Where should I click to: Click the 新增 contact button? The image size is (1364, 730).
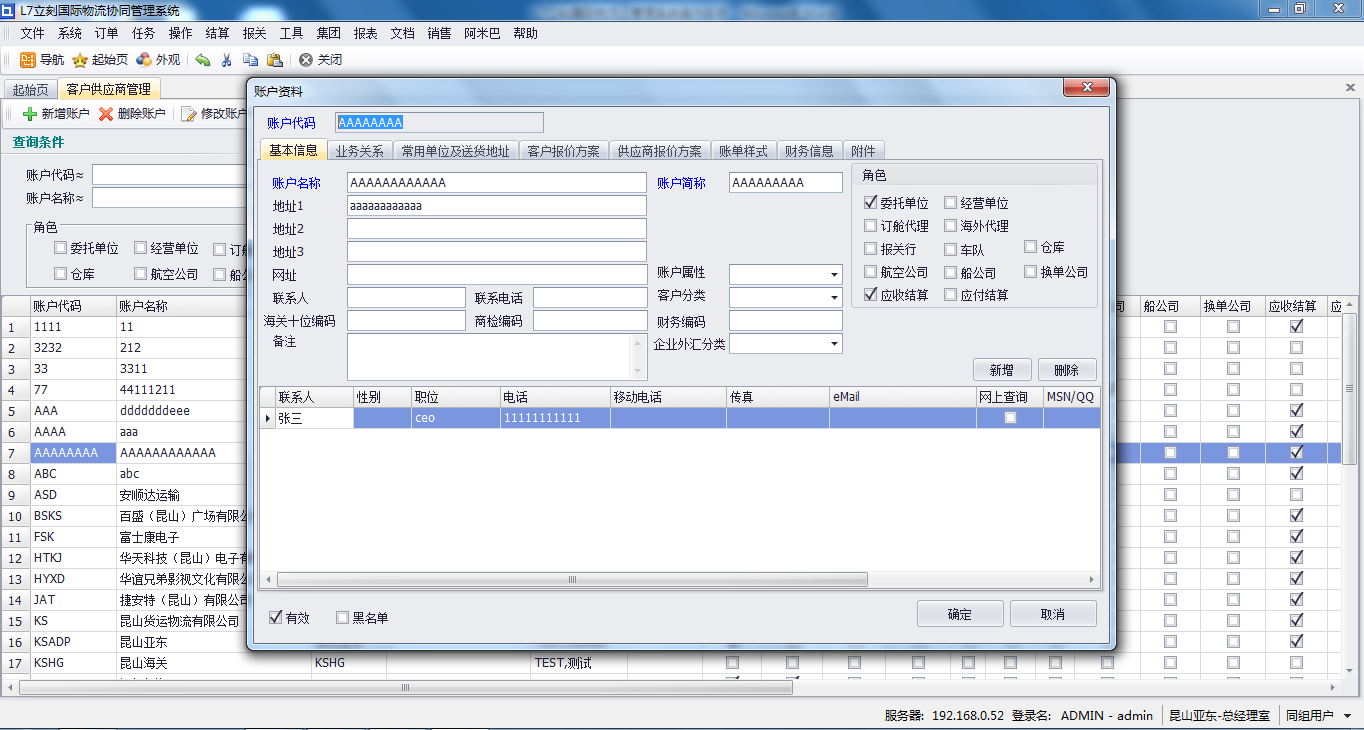[1002, 370]
